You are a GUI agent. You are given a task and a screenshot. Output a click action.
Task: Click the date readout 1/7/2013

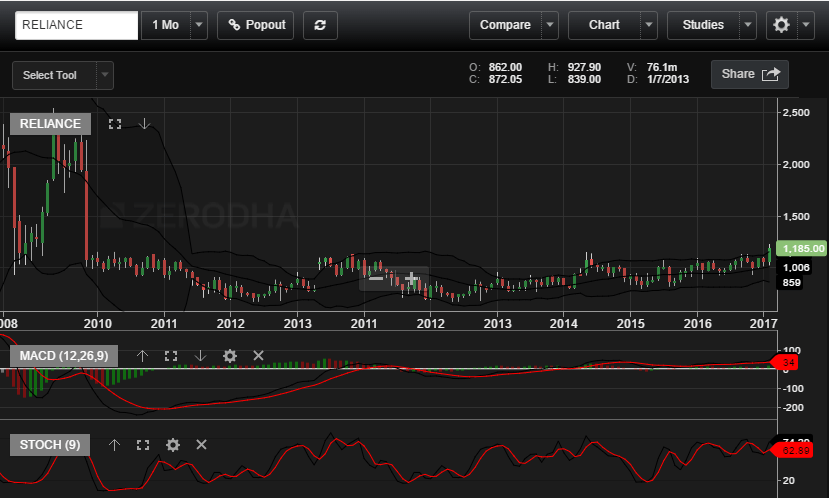pyautogui.click(x=668, y=79)
